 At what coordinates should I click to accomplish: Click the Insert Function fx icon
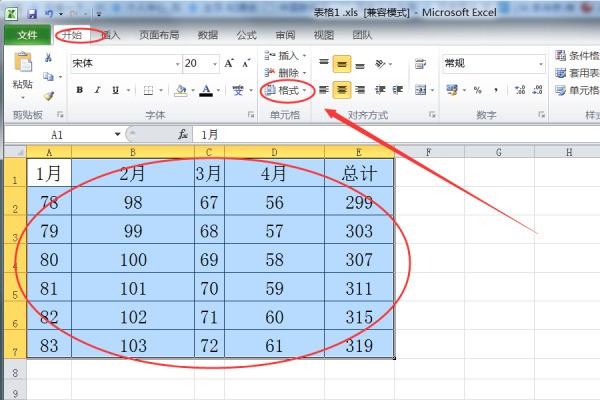point(183,134)
